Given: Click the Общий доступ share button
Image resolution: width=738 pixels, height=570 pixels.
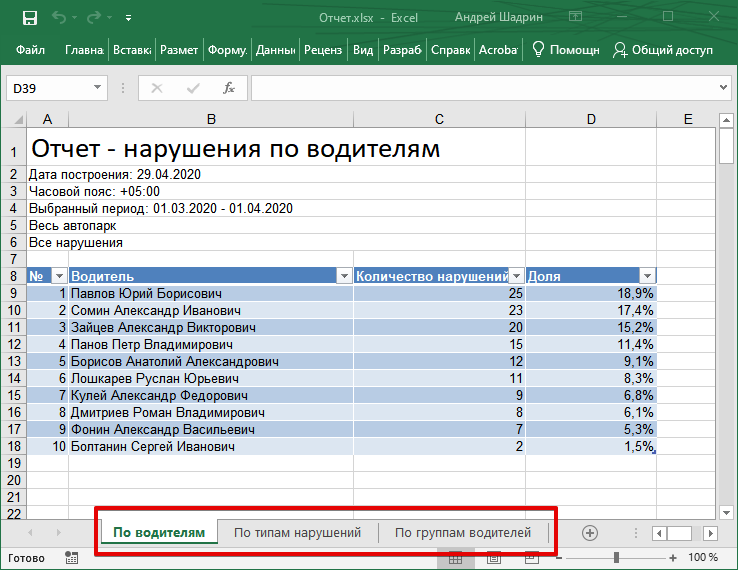Looking at the screenshot, I should pos(663,49).
